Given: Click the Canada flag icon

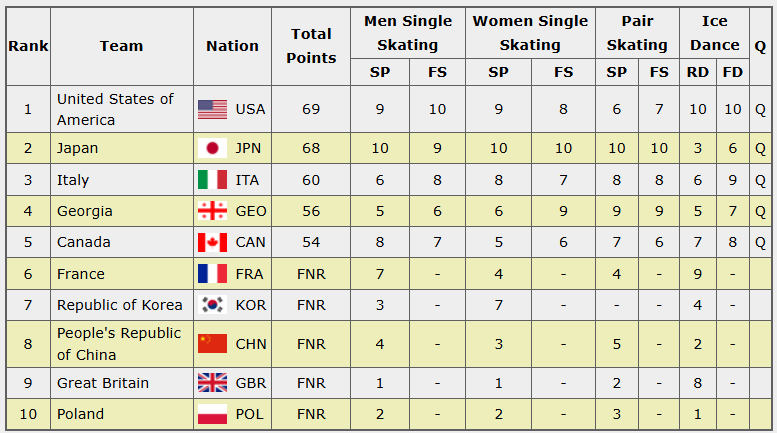Looking at the screenshot, I should click(x=212, y=242).
